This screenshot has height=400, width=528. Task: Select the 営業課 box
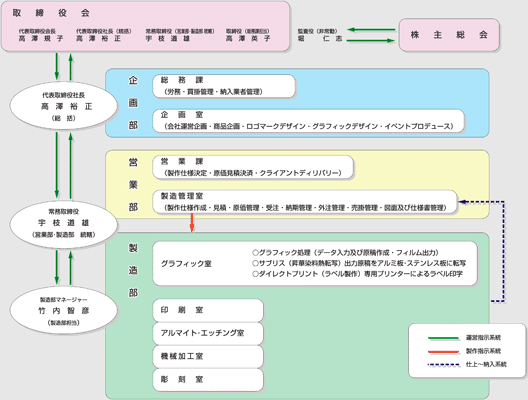253,167
